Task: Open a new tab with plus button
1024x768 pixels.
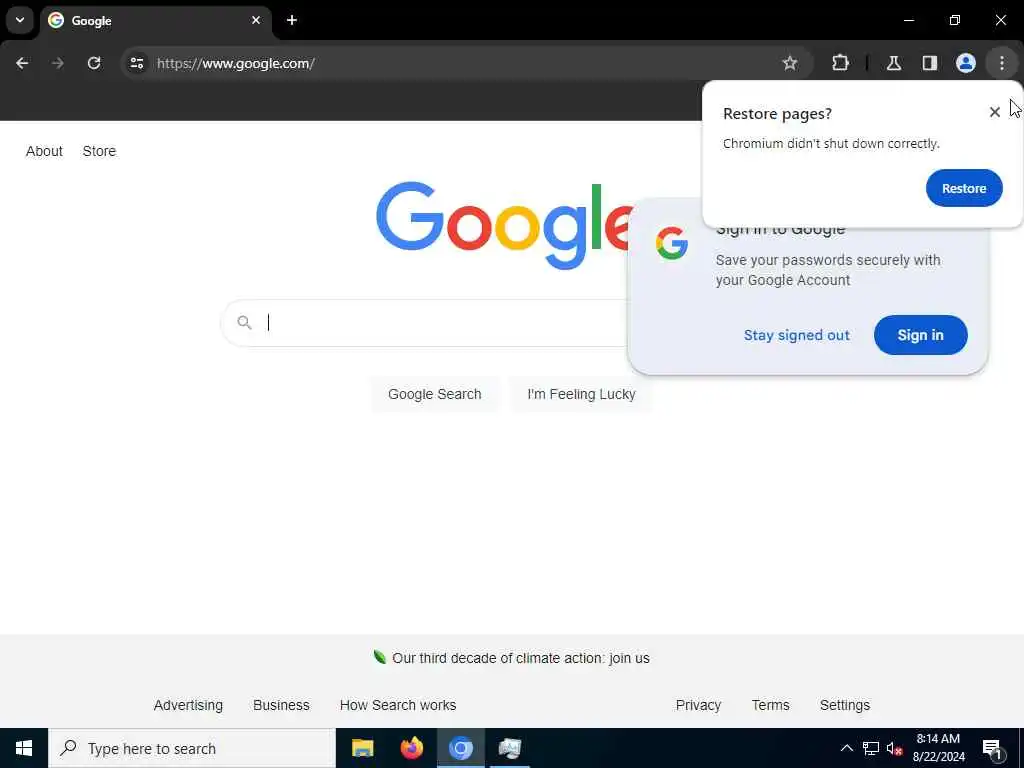Action: click(292, 20)
